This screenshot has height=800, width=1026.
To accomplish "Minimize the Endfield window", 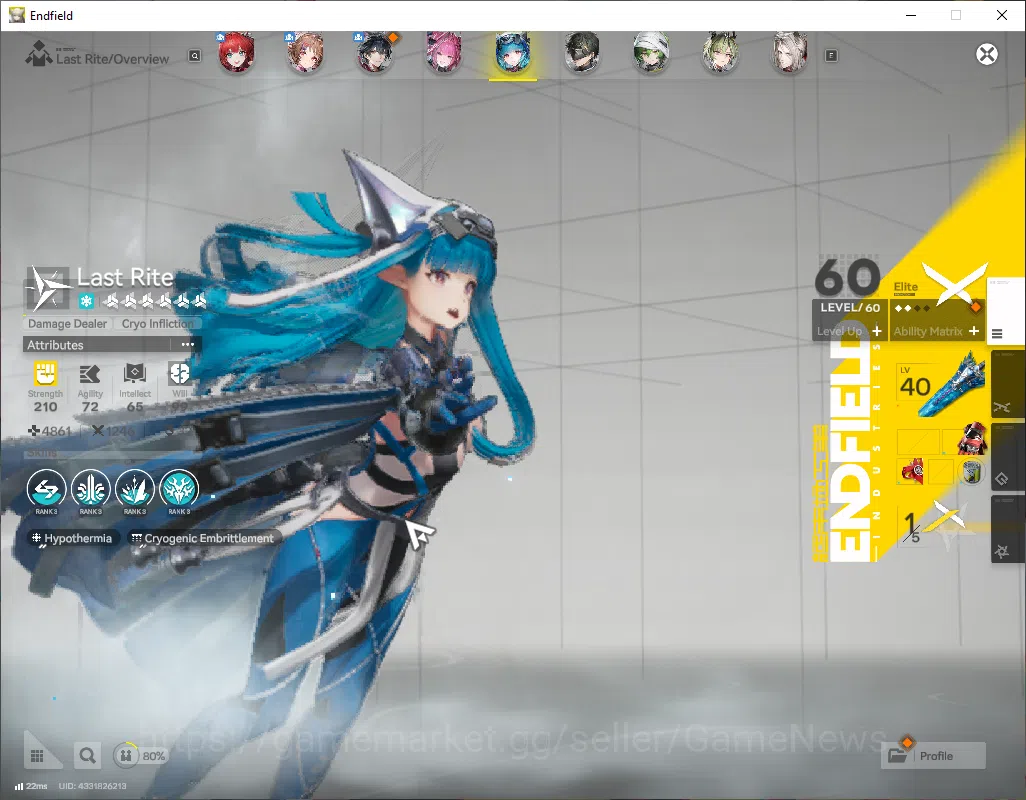I will click(910, 15).
